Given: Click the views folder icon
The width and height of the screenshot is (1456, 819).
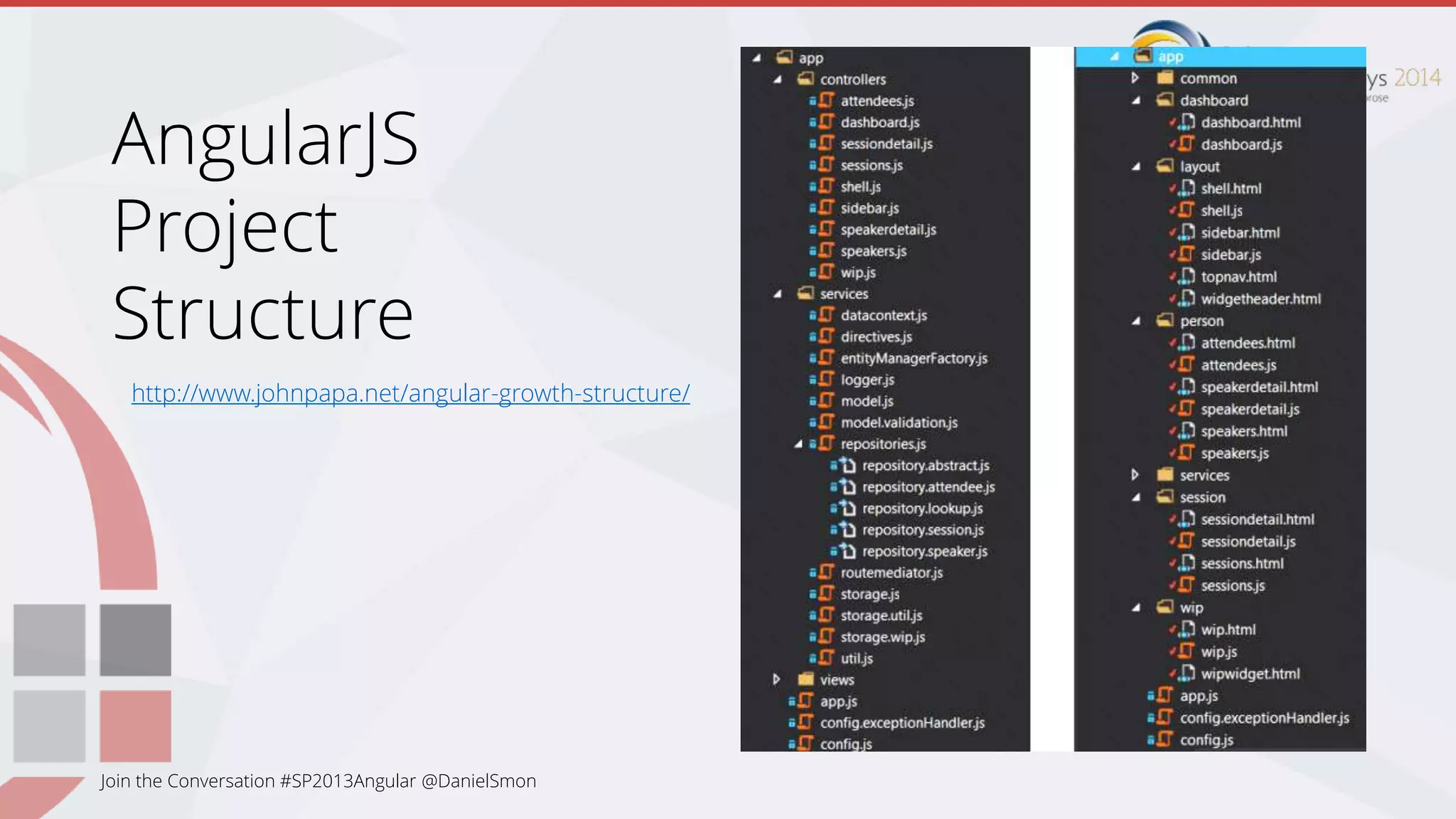Looking at the screenshot, I should [805, 679].
